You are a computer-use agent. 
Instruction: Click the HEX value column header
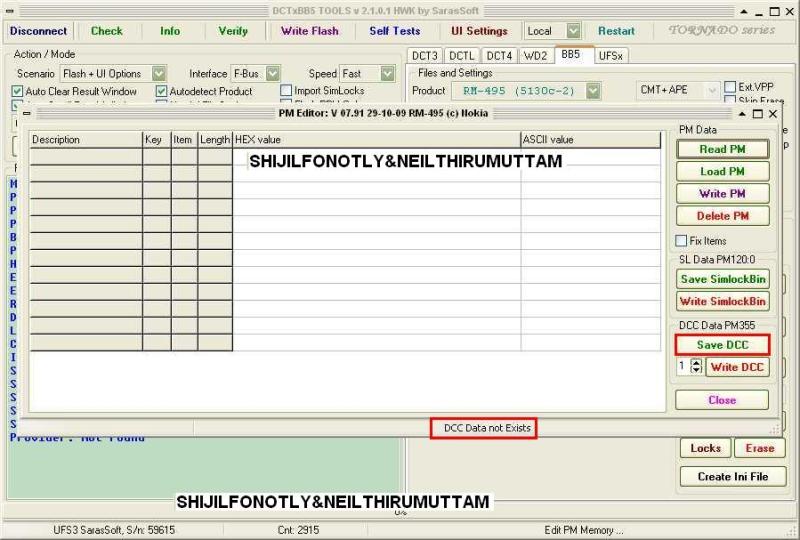click(x=377, y=140)
